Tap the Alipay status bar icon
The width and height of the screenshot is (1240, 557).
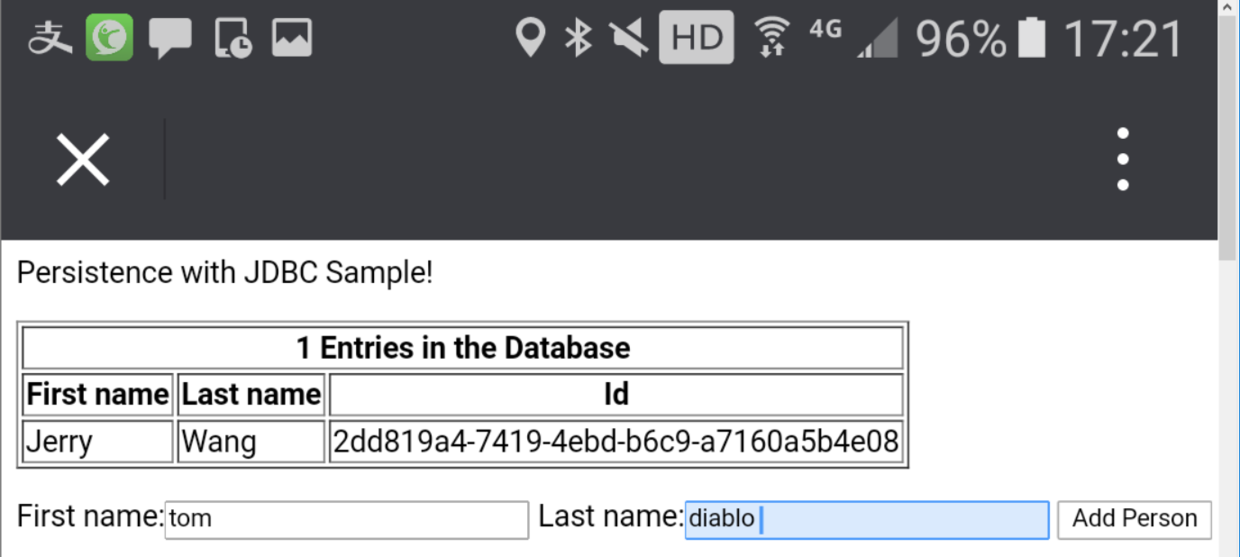[49, 39]
